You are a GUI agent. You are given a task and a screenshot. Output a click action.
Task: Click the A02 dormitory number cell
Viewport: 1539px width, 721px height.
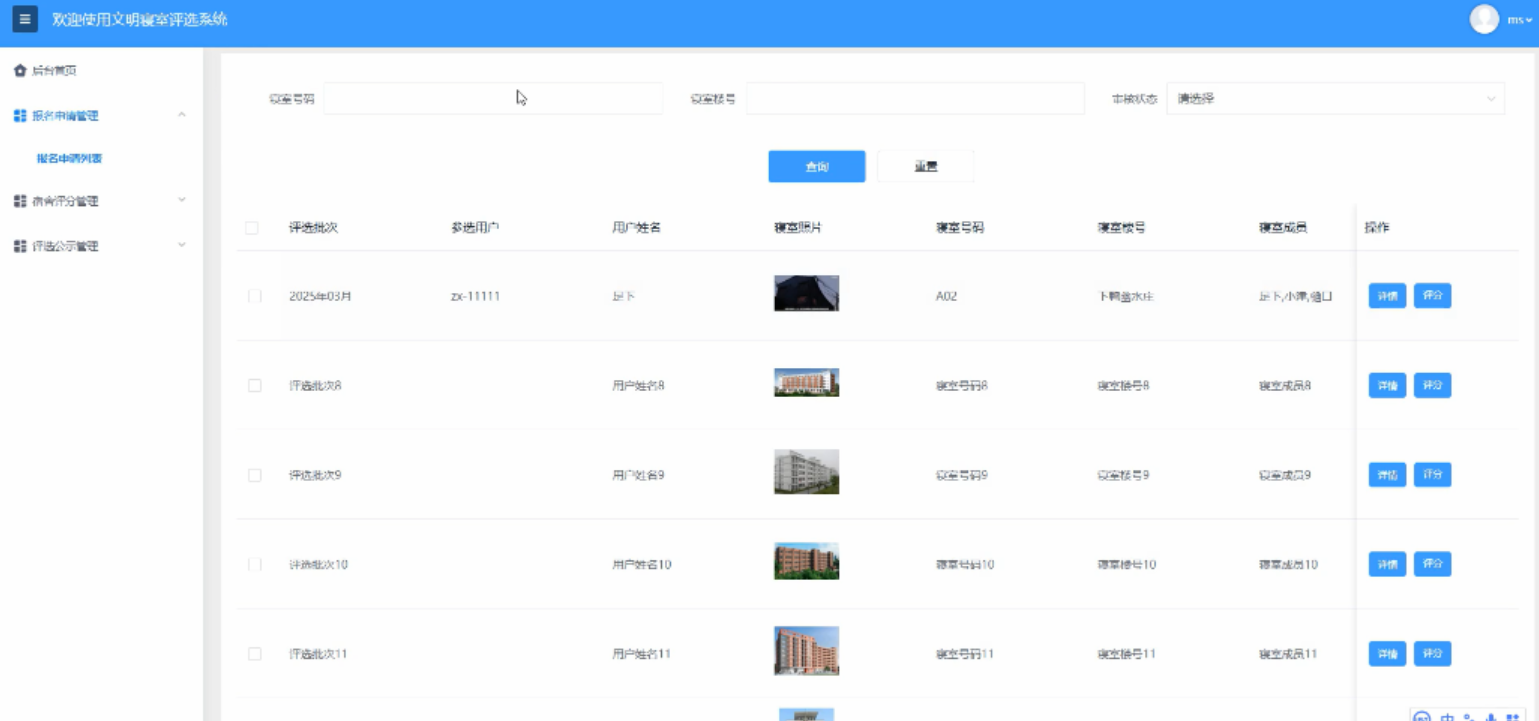pos(946,297)
